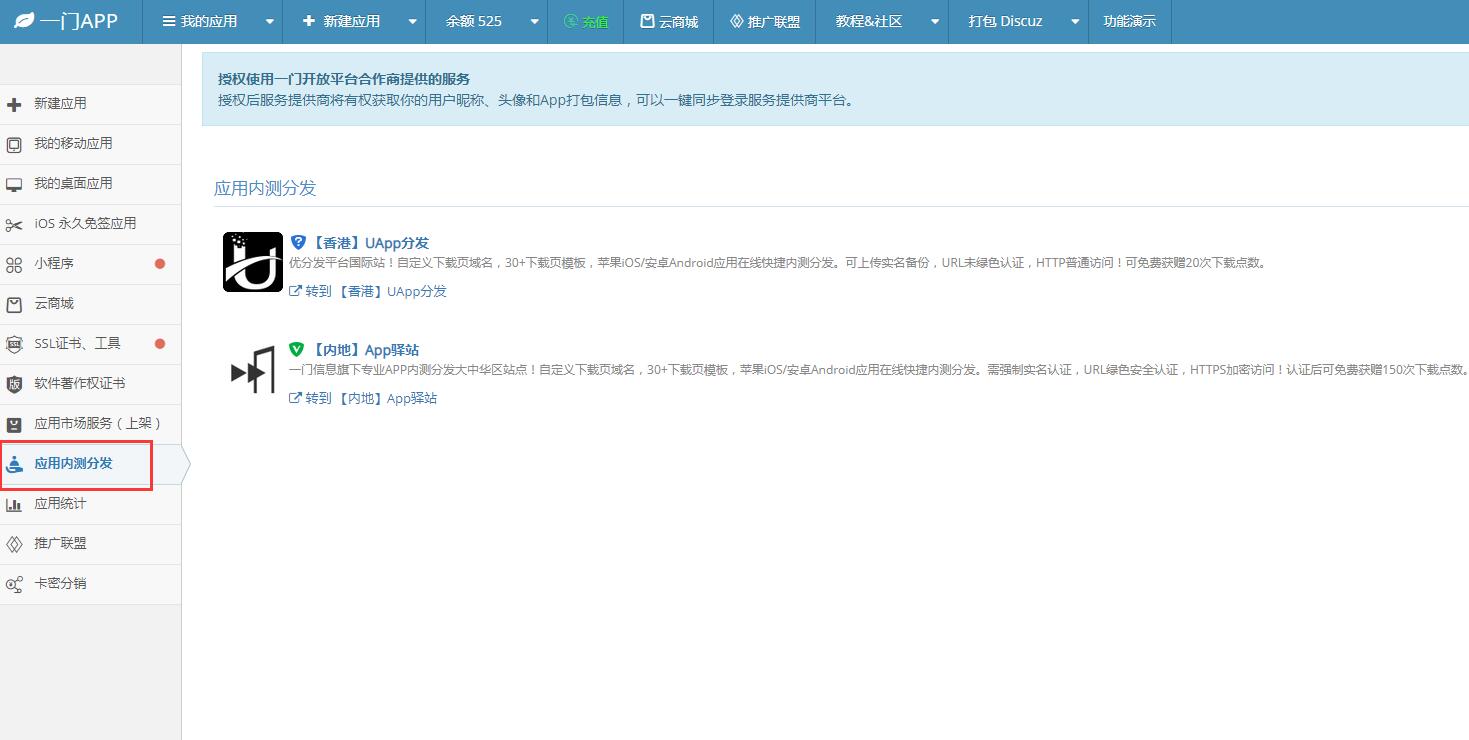Click the blue shield badge next to UApp分发
The width and height of the screenshot is (1469, 740).
[x=297, y=242]
